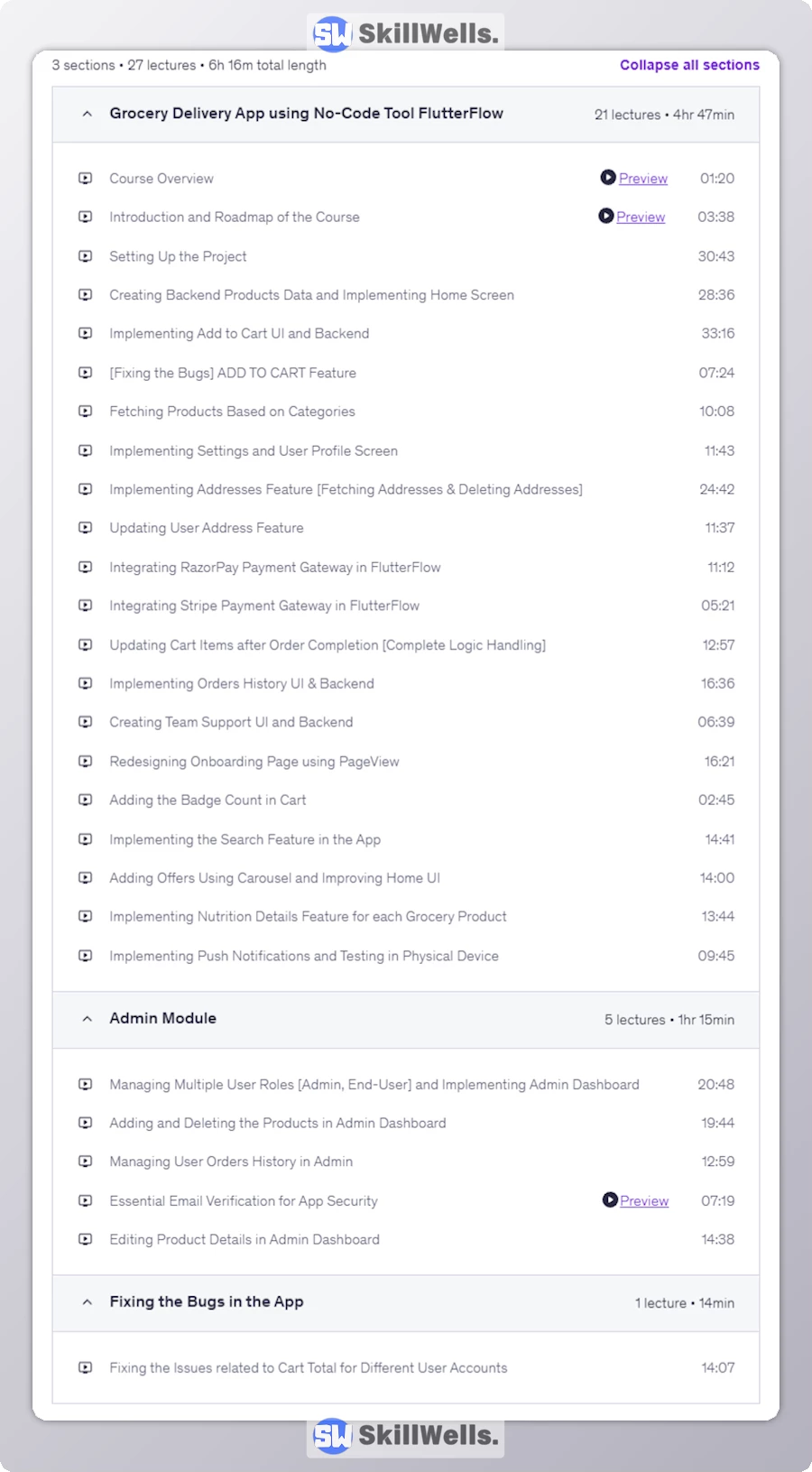Click video icon for Updating Cart Items after Order
This screenshot has width=812, height=1472.
tap(86, 645)
